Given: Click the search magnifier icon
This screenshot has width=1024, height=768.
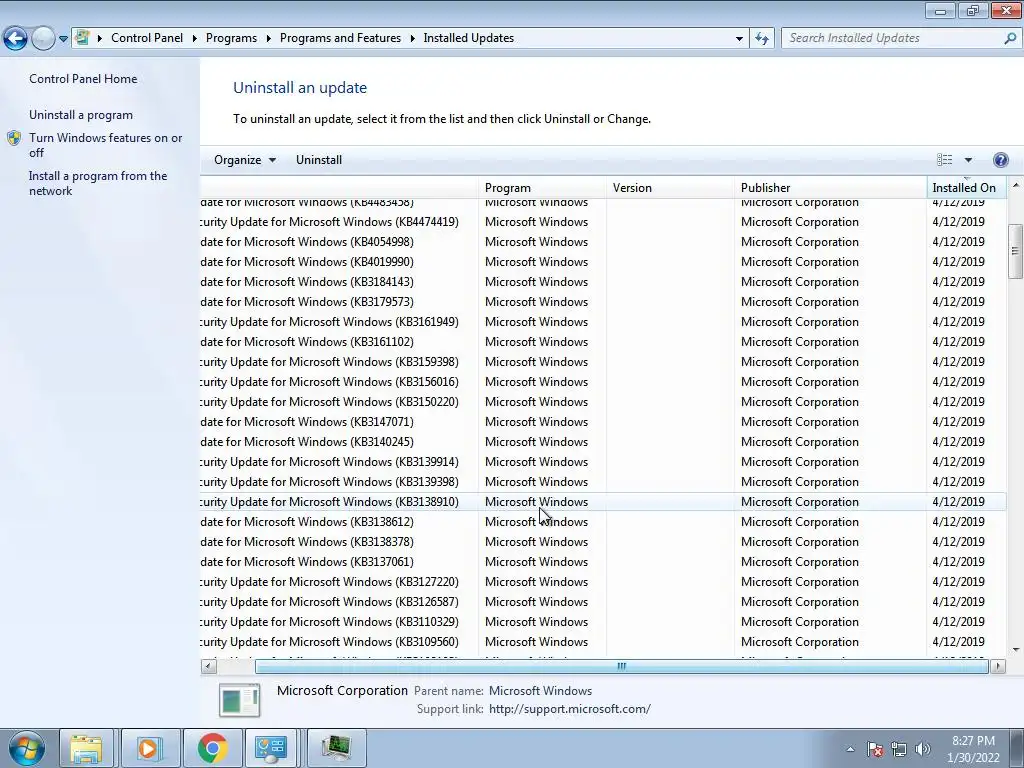Looking at the screenshot, I should pos(1010,38).
